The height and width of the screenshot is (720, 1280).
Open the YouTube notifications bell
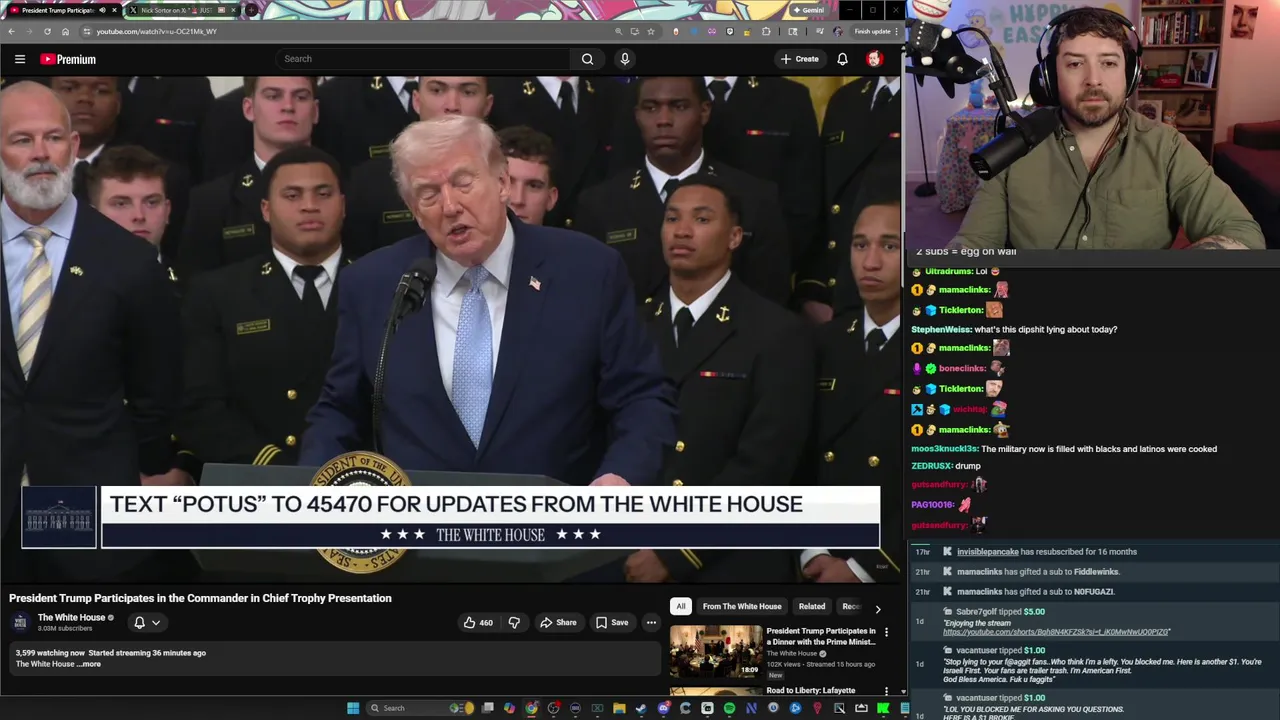(842, 59)
